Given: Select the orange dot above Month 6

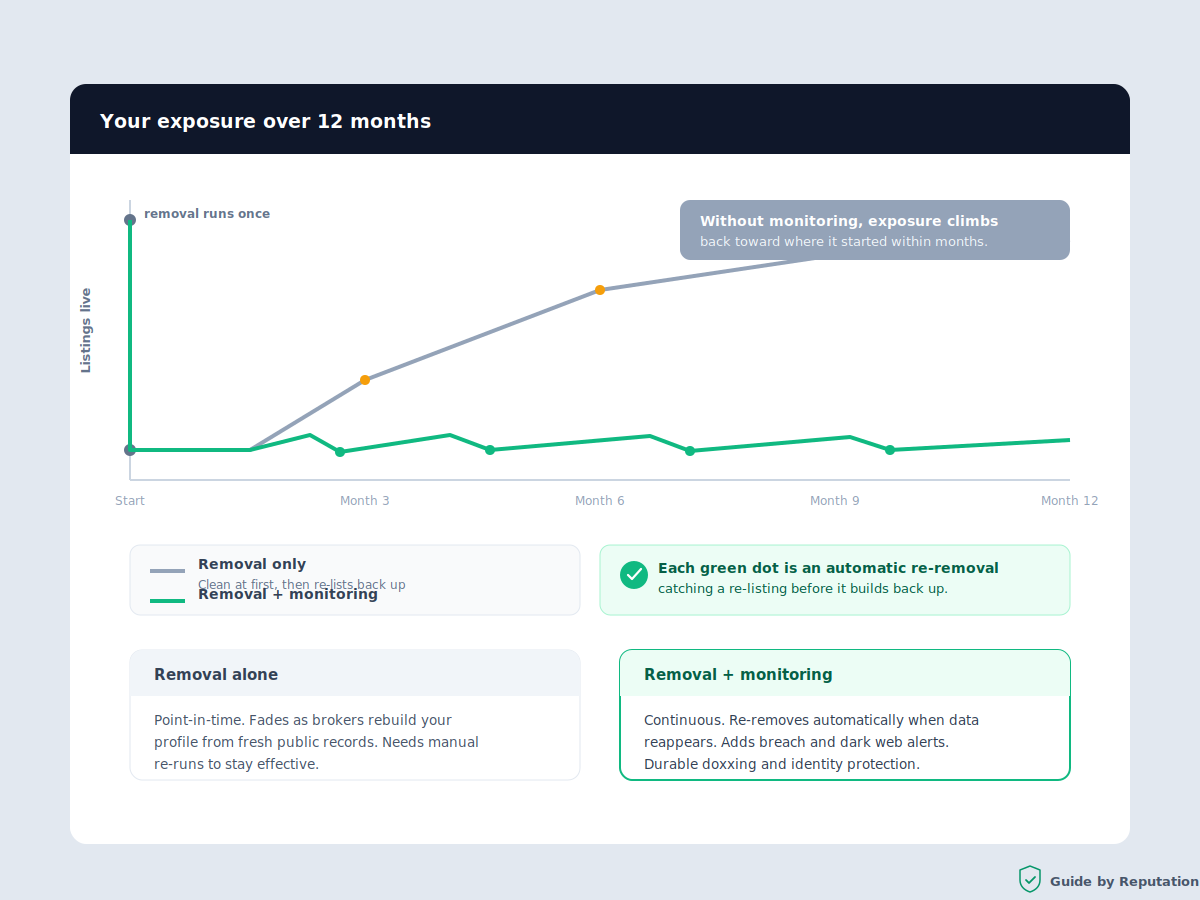Looking at the screenshot, I should point(600,290).
